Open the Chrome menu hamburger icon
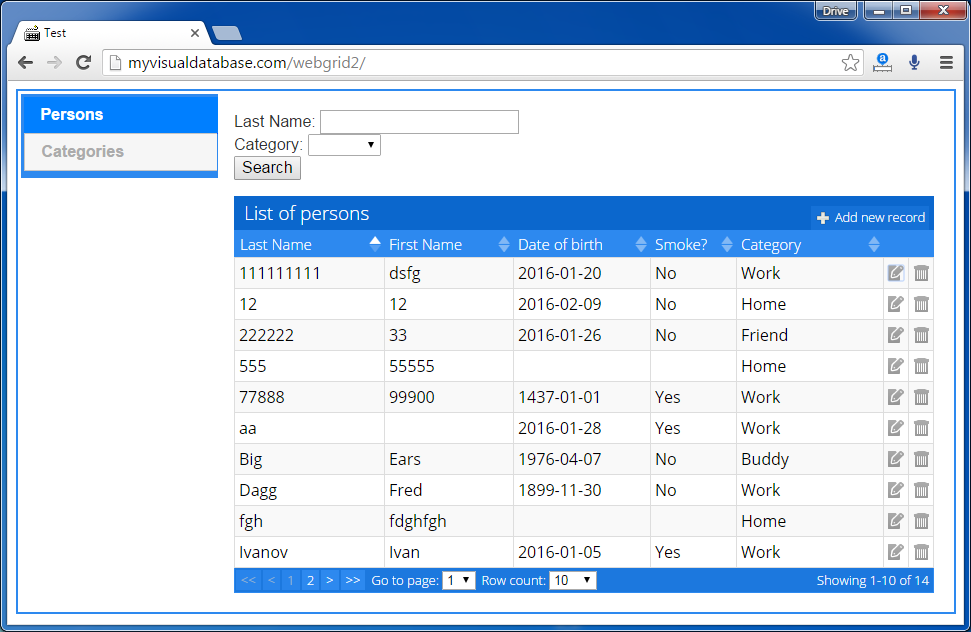The image size is (971, 632). (946, 63)
